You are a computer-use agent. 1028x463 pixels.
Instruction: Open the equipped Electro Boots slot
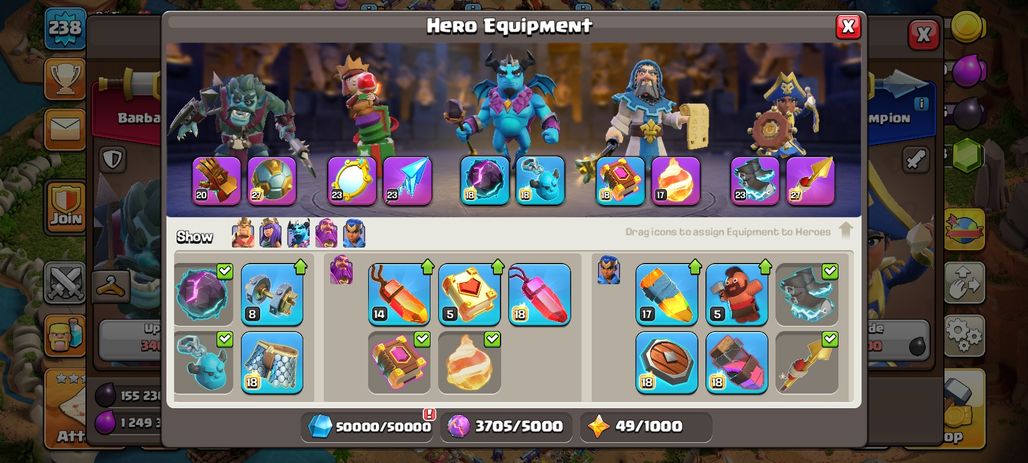[755, 181]
